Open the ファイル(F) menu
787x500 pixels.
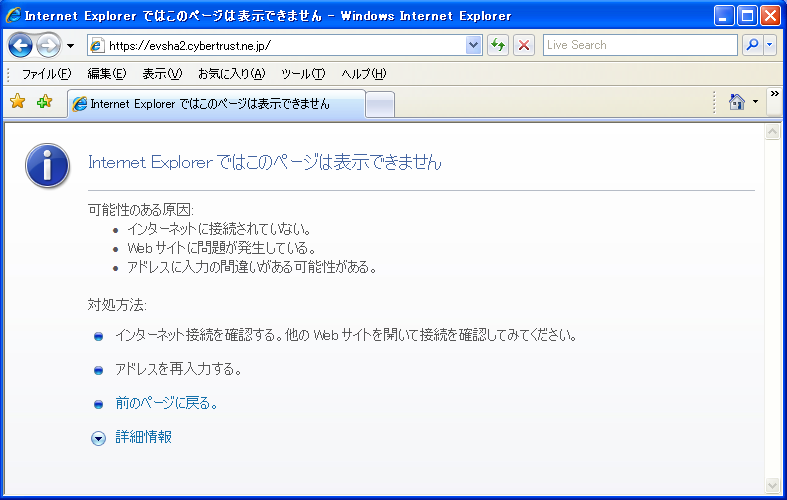(x=46, y=74)
